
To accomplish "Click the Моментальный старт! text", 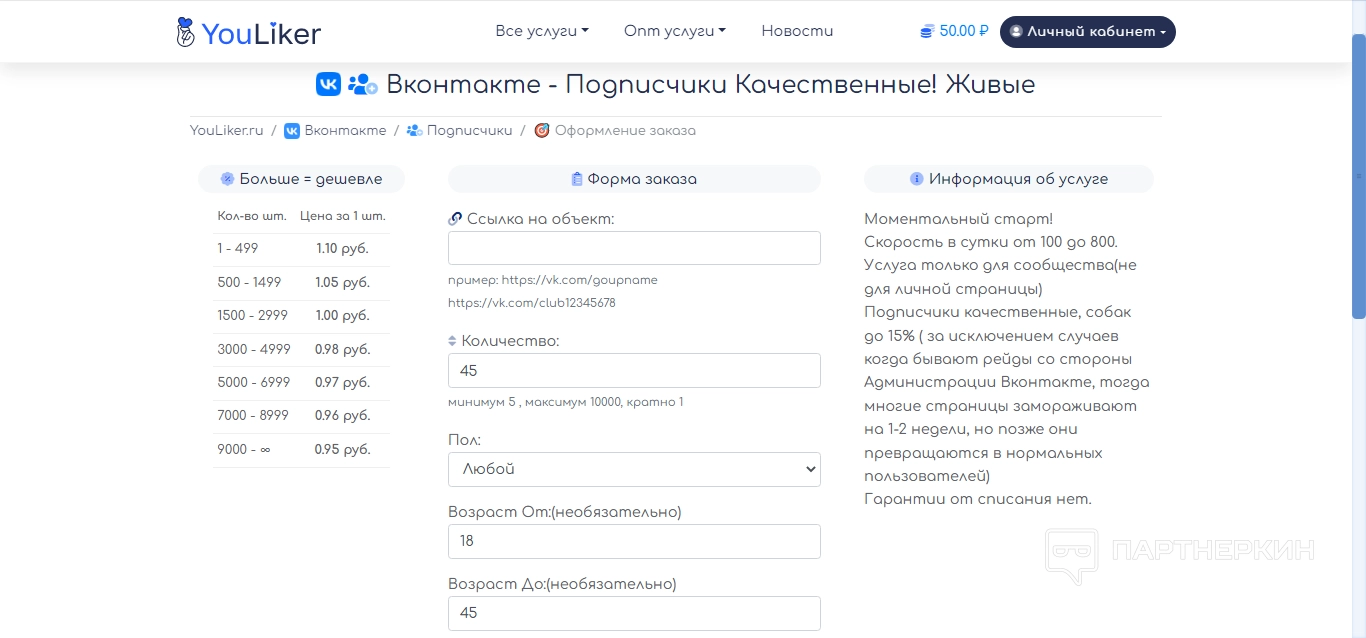I will tap(958, 219).
